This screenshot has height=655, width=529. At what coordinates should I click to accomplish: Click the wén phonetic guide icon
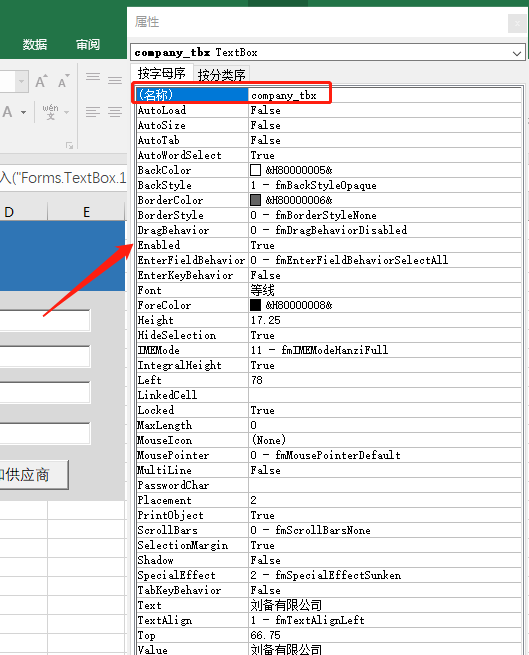tap(51, 112)
